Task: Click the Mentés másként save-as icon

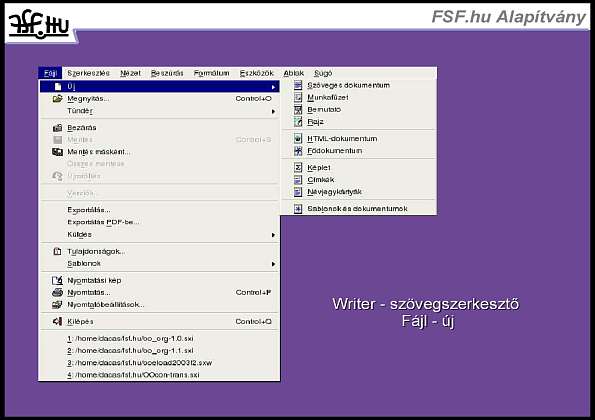Action: point(57,152)
